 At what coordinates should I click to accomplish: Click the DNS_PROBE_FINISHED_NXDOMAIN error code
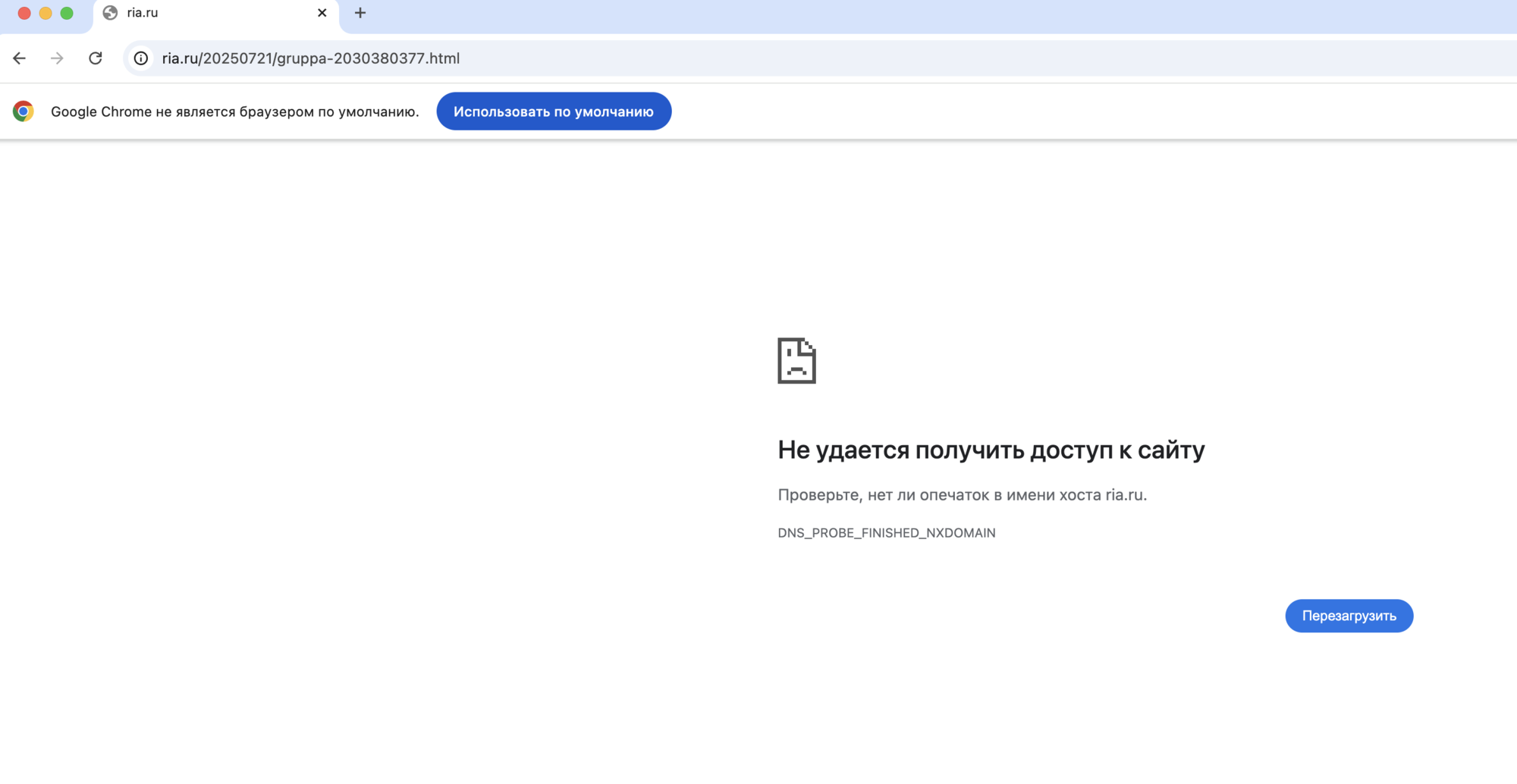[887, 533]
